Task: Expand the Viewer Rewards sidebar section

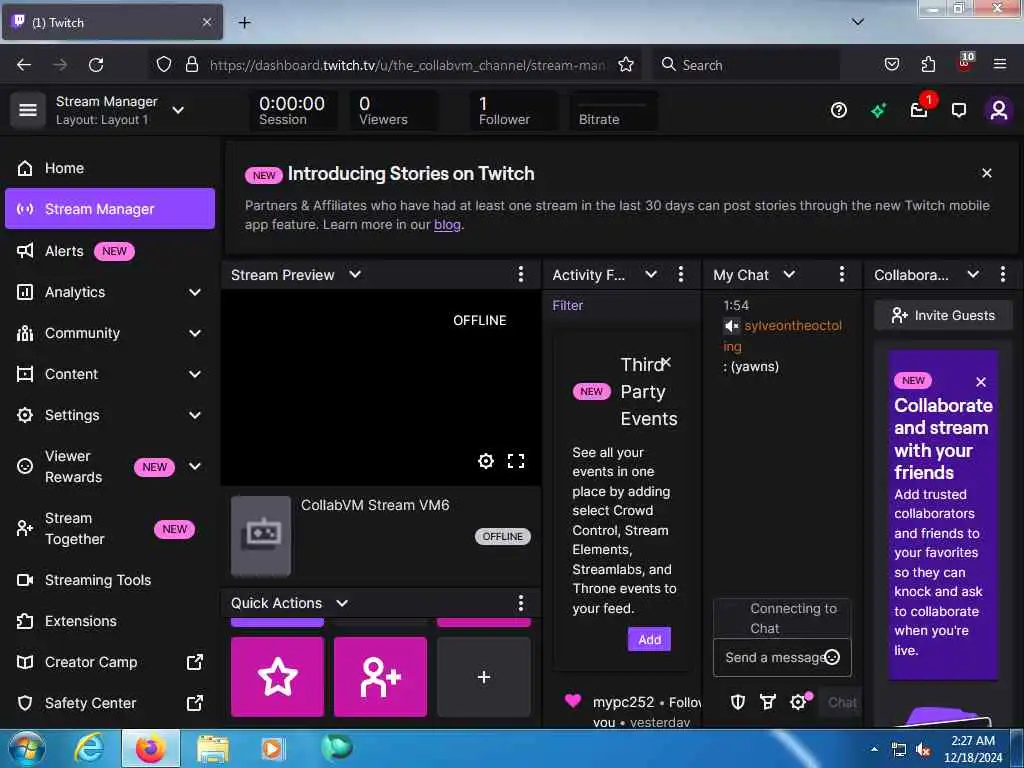Action: [195, 466]
